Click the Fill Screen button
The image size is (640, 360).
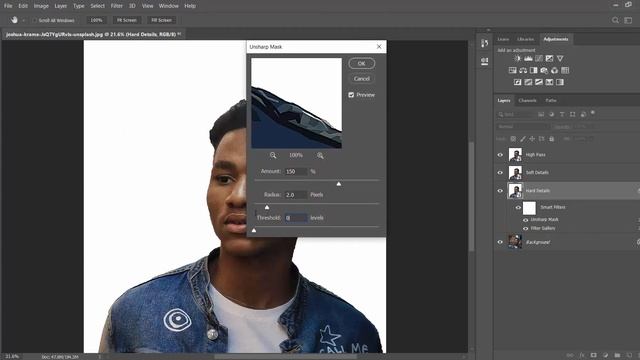tap(161, 20)
